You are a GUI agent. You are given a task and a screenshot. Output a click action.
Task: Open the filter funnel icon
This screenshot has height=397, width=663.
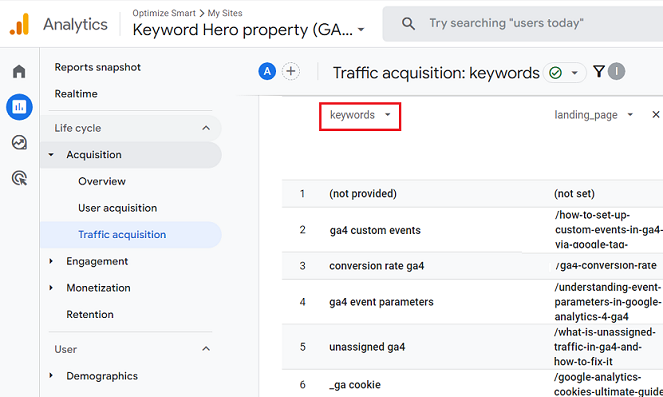pos(599,71)
